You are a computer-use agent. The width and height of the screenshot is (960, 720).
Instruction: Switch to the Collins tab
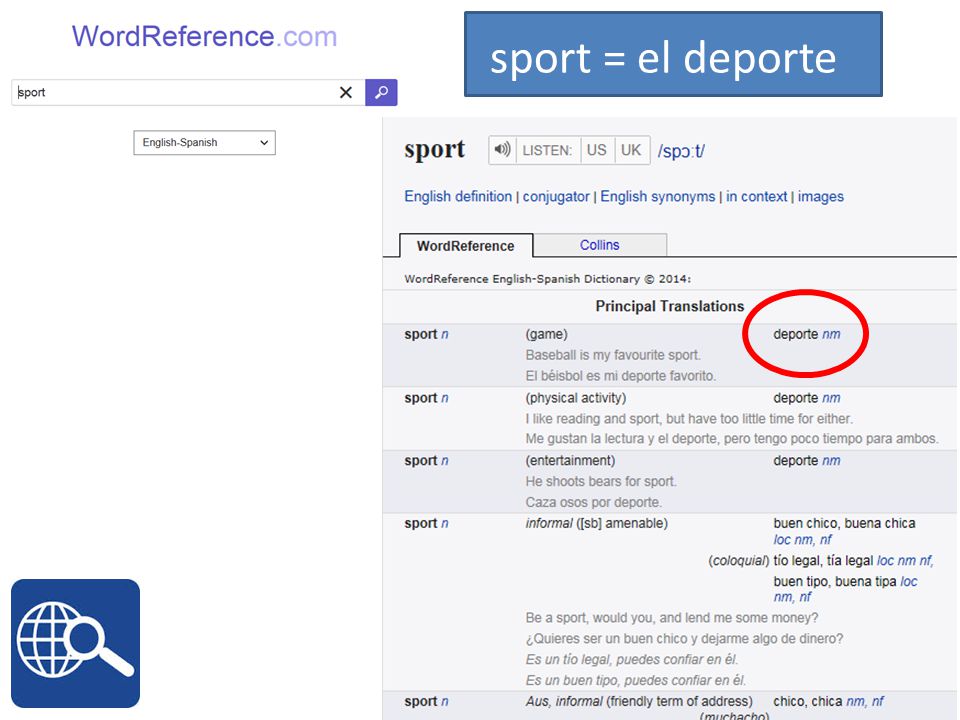tap(599, 245)
